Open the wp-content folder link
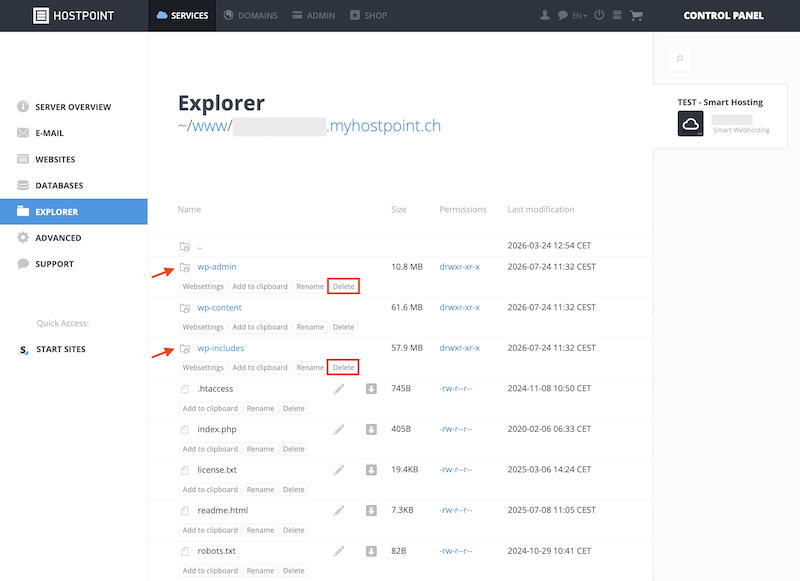The height and width of the screenshot is (581, 800). coord(219,308)
